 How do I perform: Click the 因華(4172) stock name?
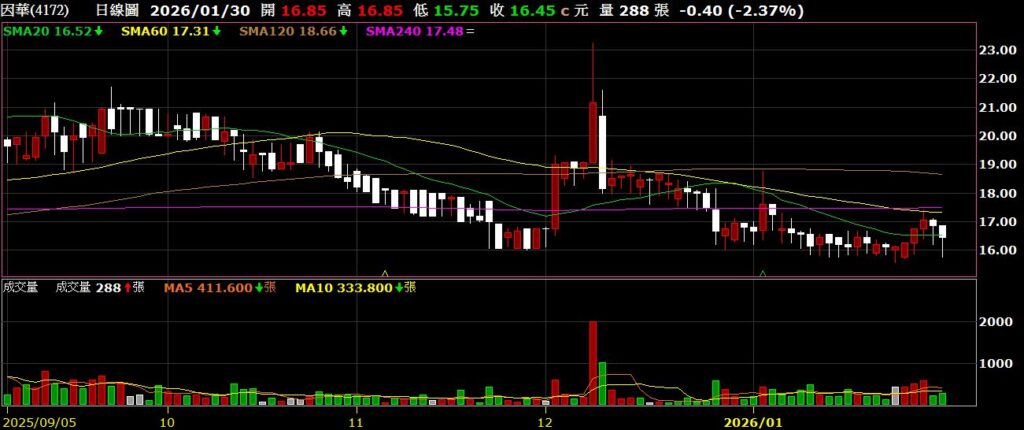[x=37, y=11]
